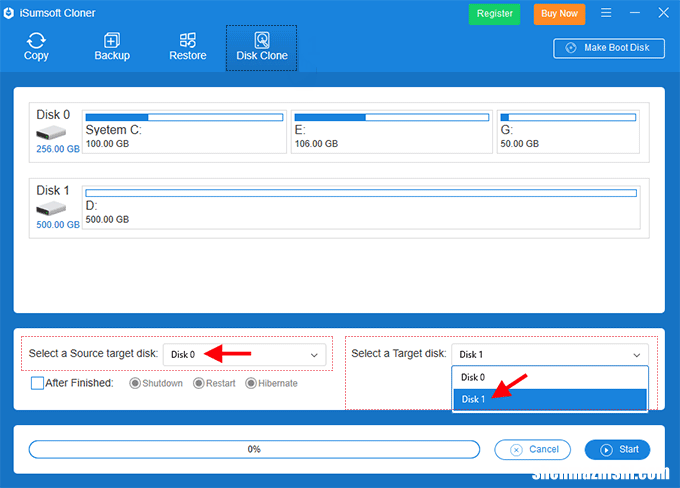
Task: Collapse the target disk dropdown chevron
Action: point(637,355)
